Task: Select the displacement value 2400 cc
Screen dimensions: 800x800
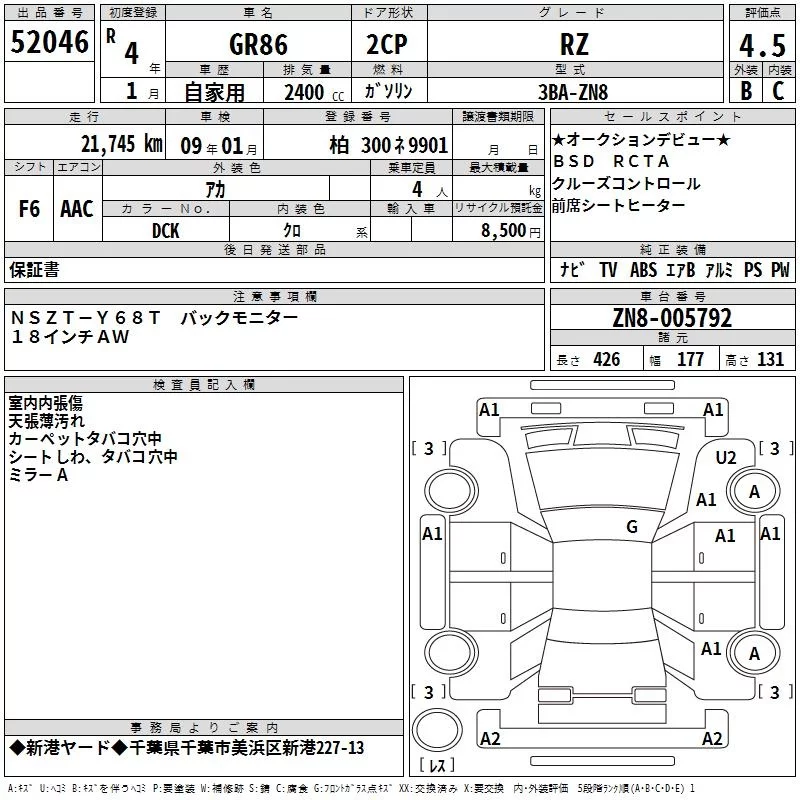Action: (314, 92)
